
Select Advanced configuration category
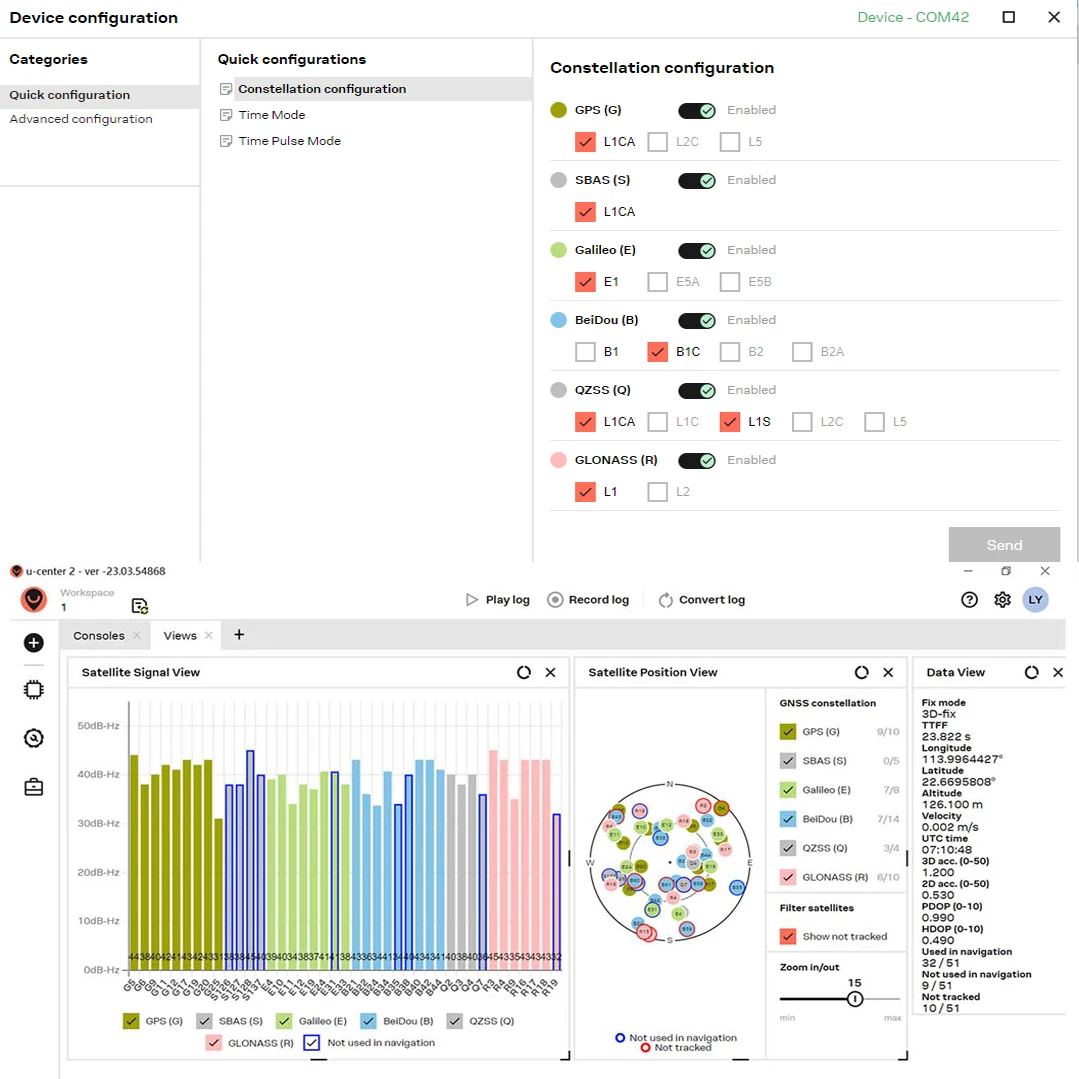point(81,119)
